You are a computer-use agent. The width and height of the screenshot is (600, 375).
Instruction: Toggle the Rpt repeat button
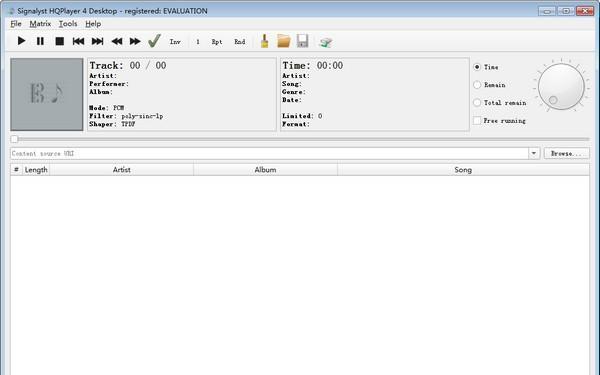(217, 42)
